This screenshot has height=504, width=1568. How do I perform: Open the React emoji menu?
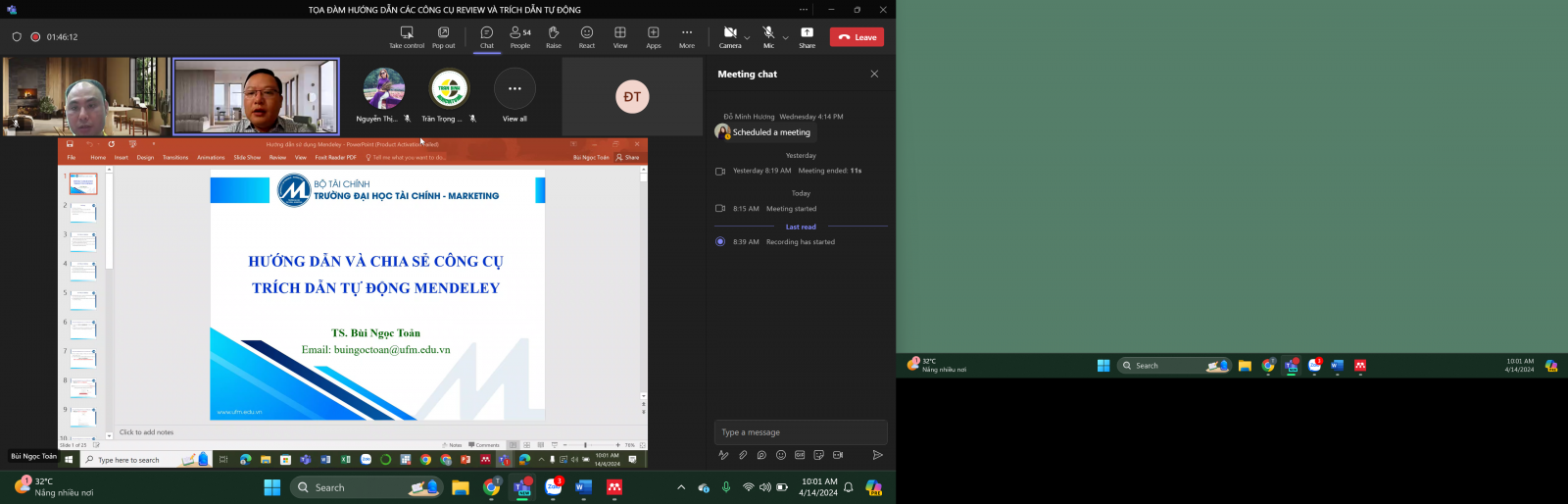586,37
